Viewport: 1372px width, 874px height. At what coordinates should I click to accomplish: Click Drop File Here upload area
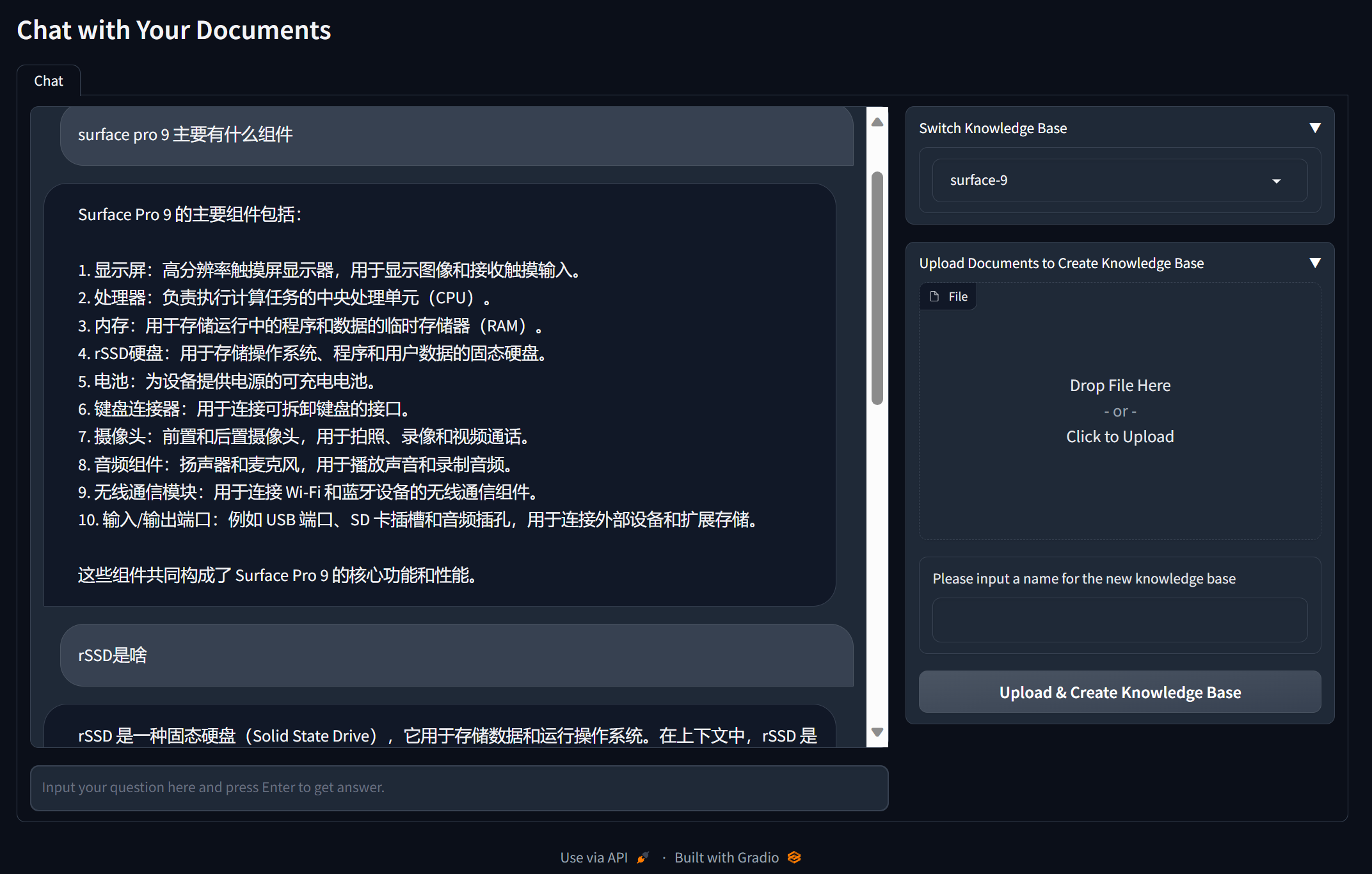click(x=1120, y=386)
